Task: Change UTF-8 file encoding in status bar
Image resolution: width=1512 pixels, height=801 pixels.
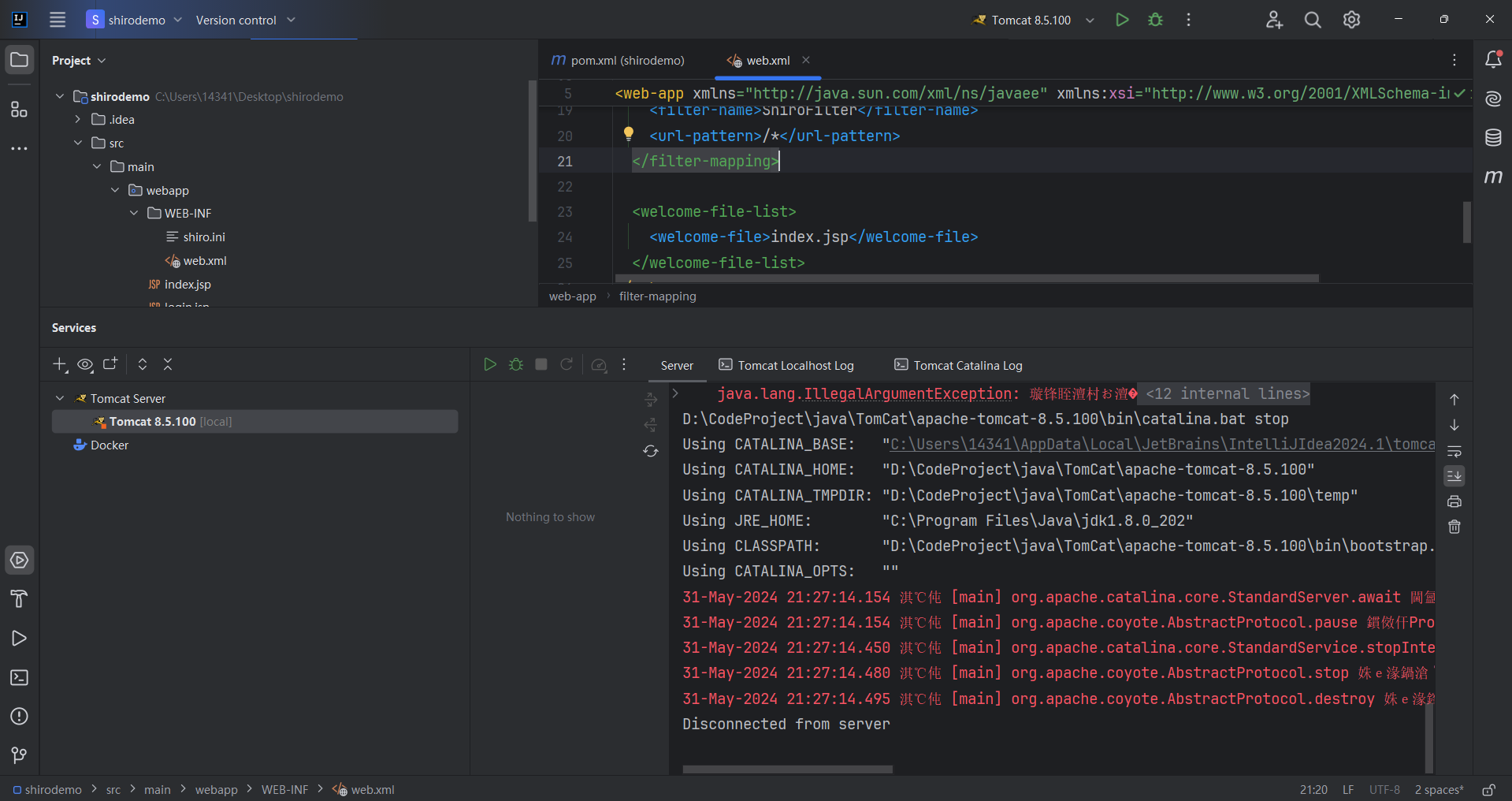Action: click(1384, 789)
